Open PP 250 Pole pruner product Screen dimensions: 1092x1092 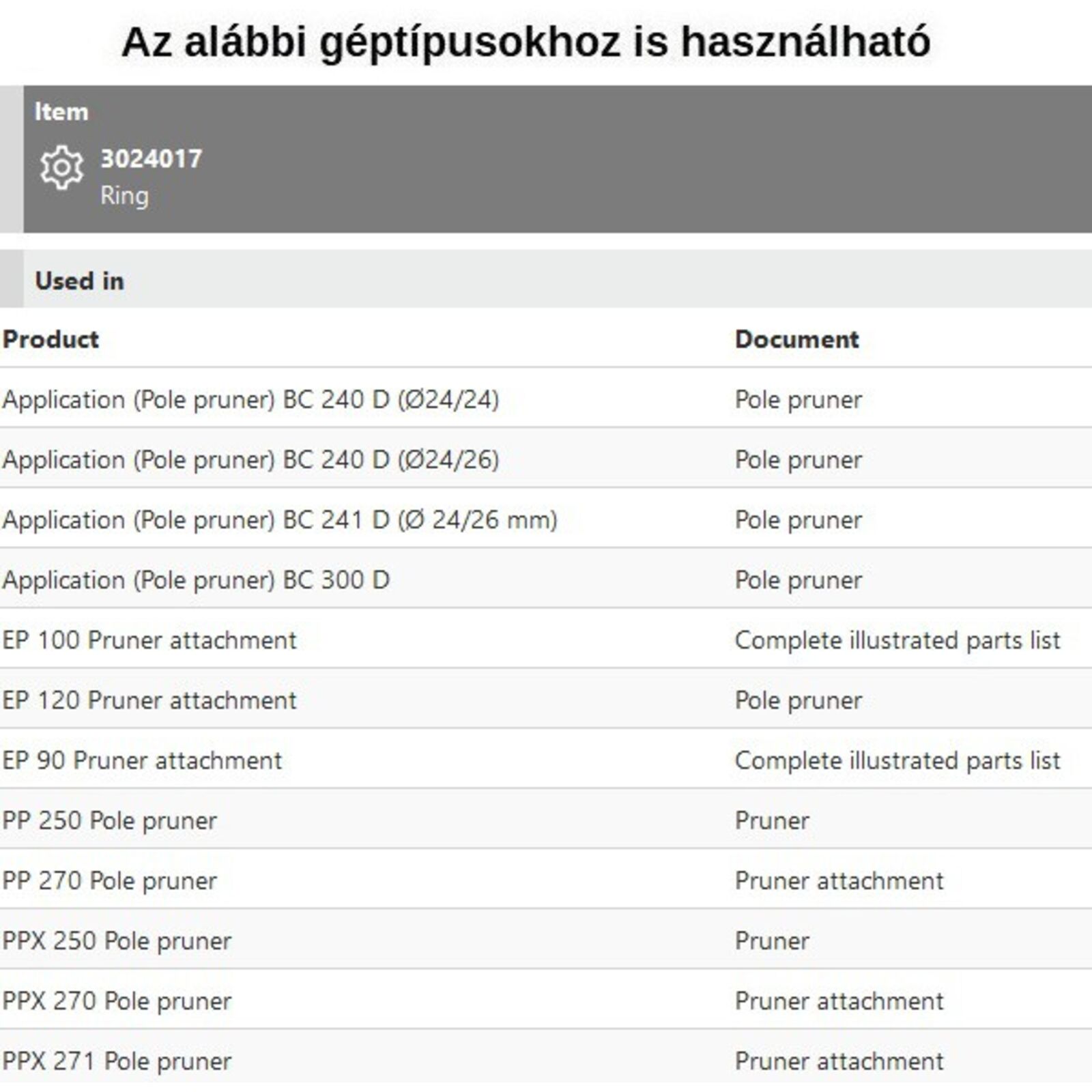109,820
